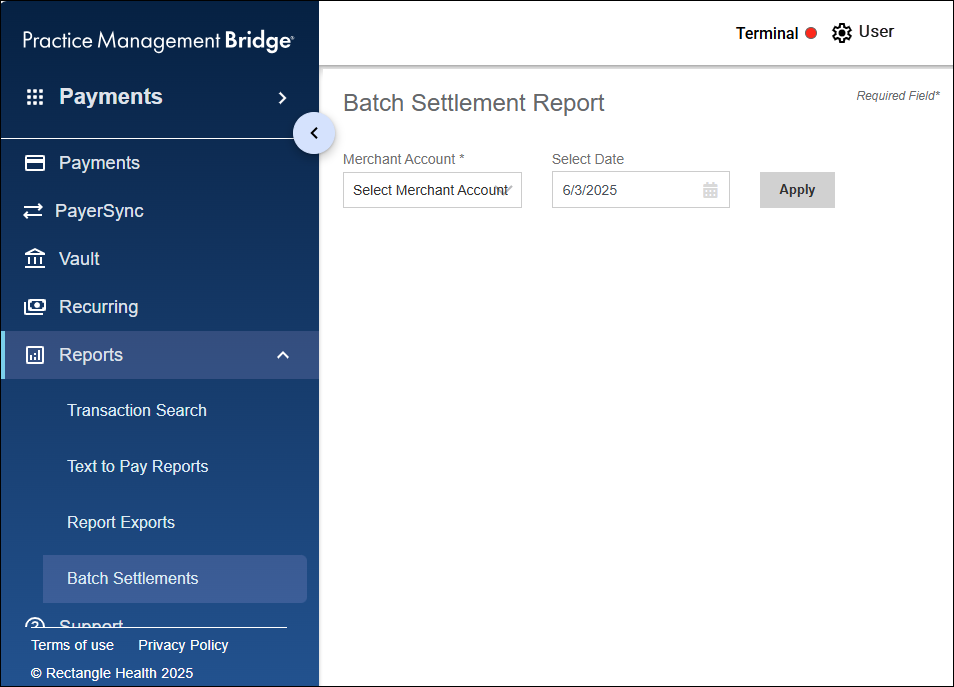Open the Privacy Policy link
954x687 pixels.
coord(183,645)
